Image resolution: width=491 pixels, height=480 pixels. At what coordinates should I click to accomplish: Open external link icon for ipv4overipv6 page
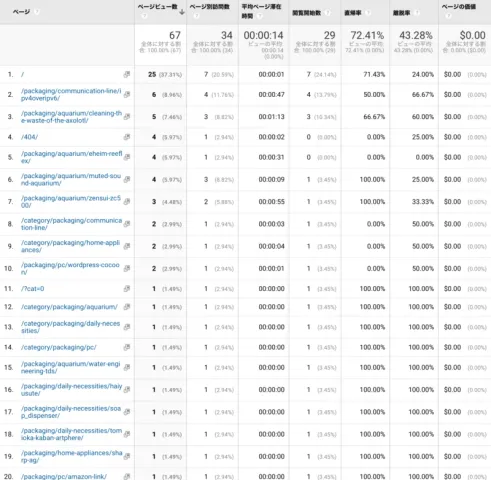[x=127, y=95]
